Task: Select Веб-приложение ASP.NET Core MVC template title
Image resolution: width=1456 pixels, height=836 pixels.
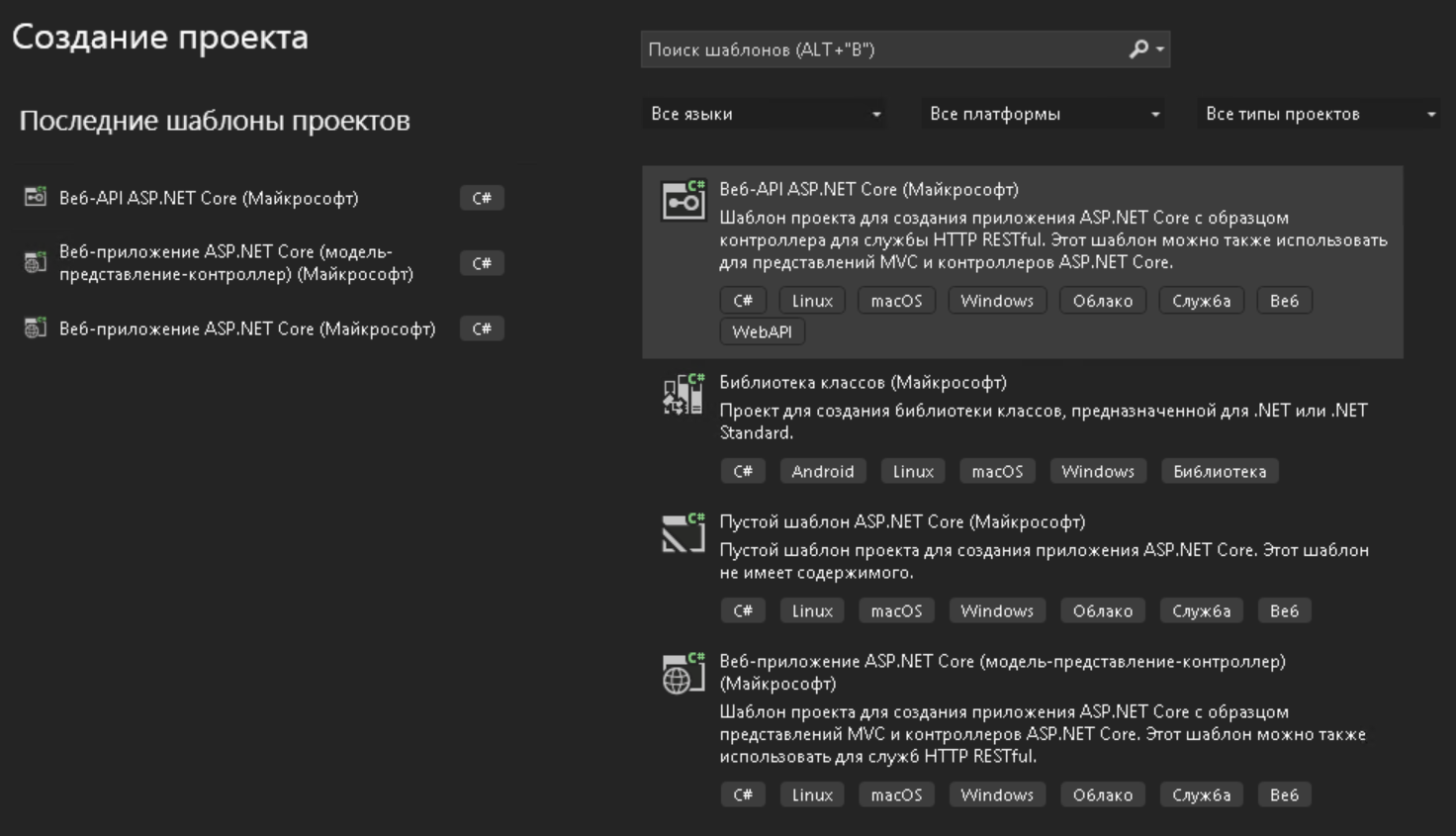Action: pos(1001,661)
